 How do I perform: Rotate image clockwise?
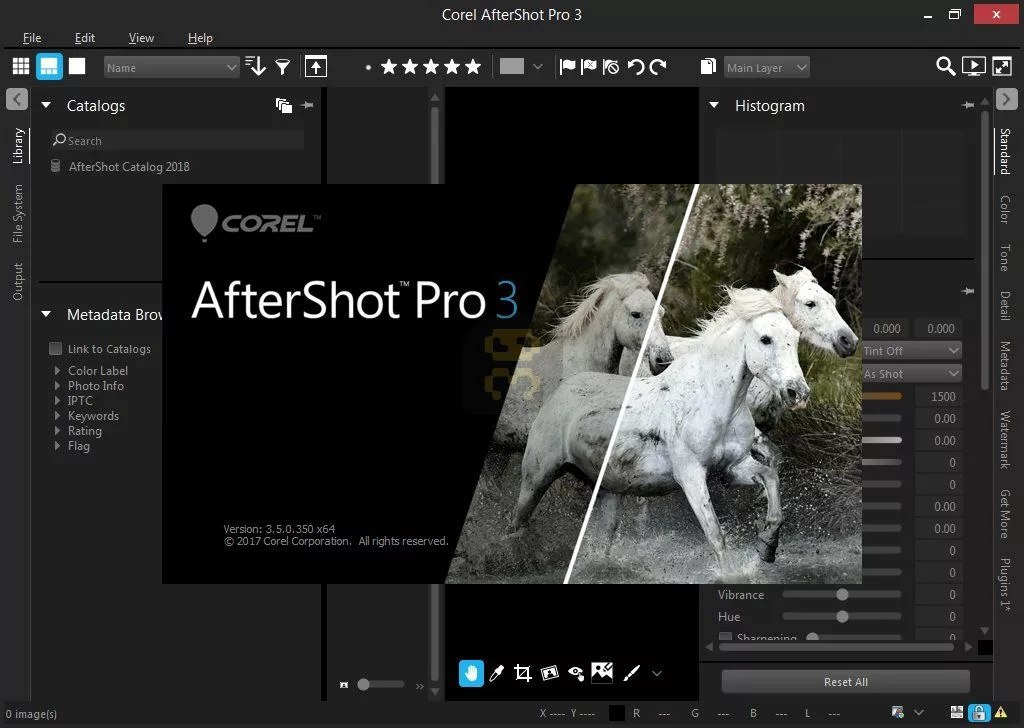pos(658,67)
